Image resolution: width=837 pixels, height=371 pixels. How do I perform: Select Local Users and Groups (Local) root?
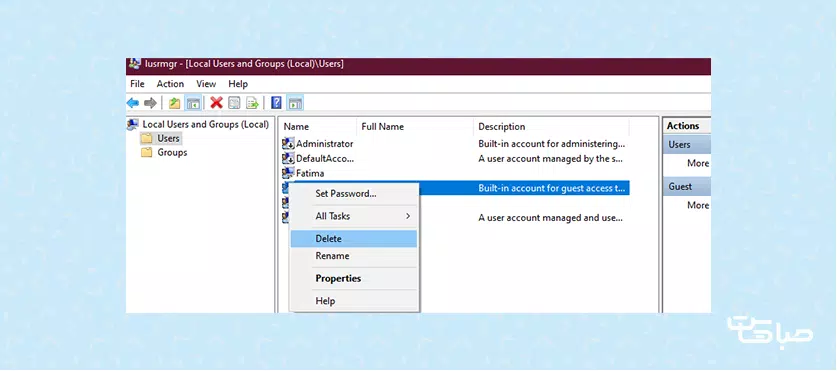[206, 124]
